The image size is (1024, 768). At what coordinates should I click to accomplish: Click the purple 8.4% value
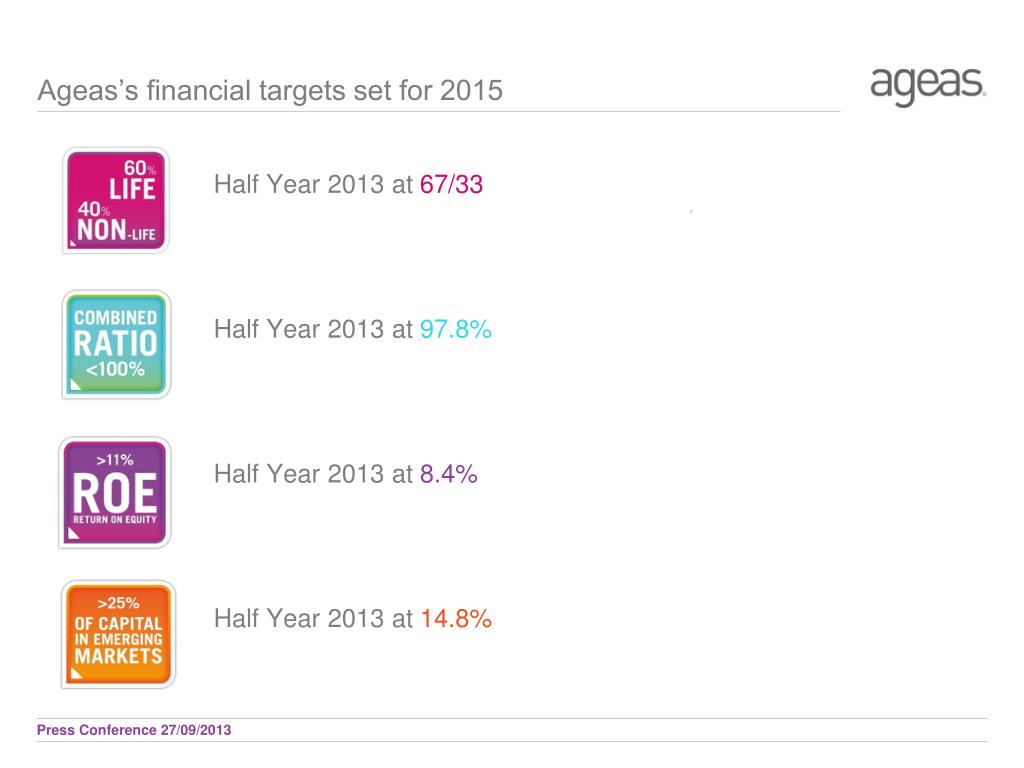click(x=448, y=474)
